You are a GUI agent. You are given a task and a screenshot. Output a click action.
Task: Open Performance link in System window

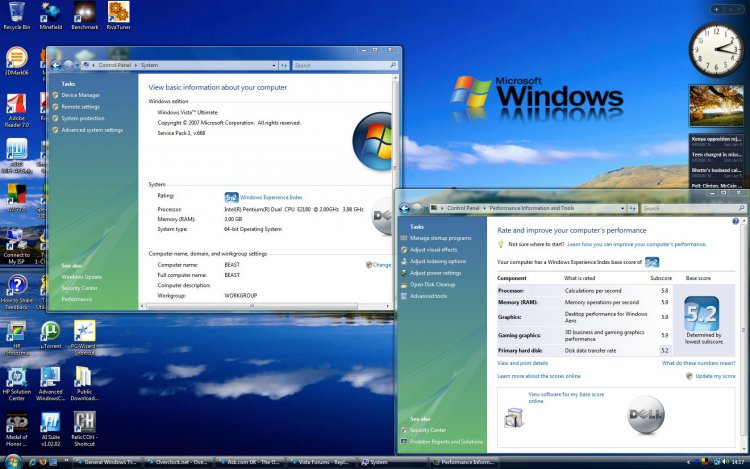click(x=77, y=299)
